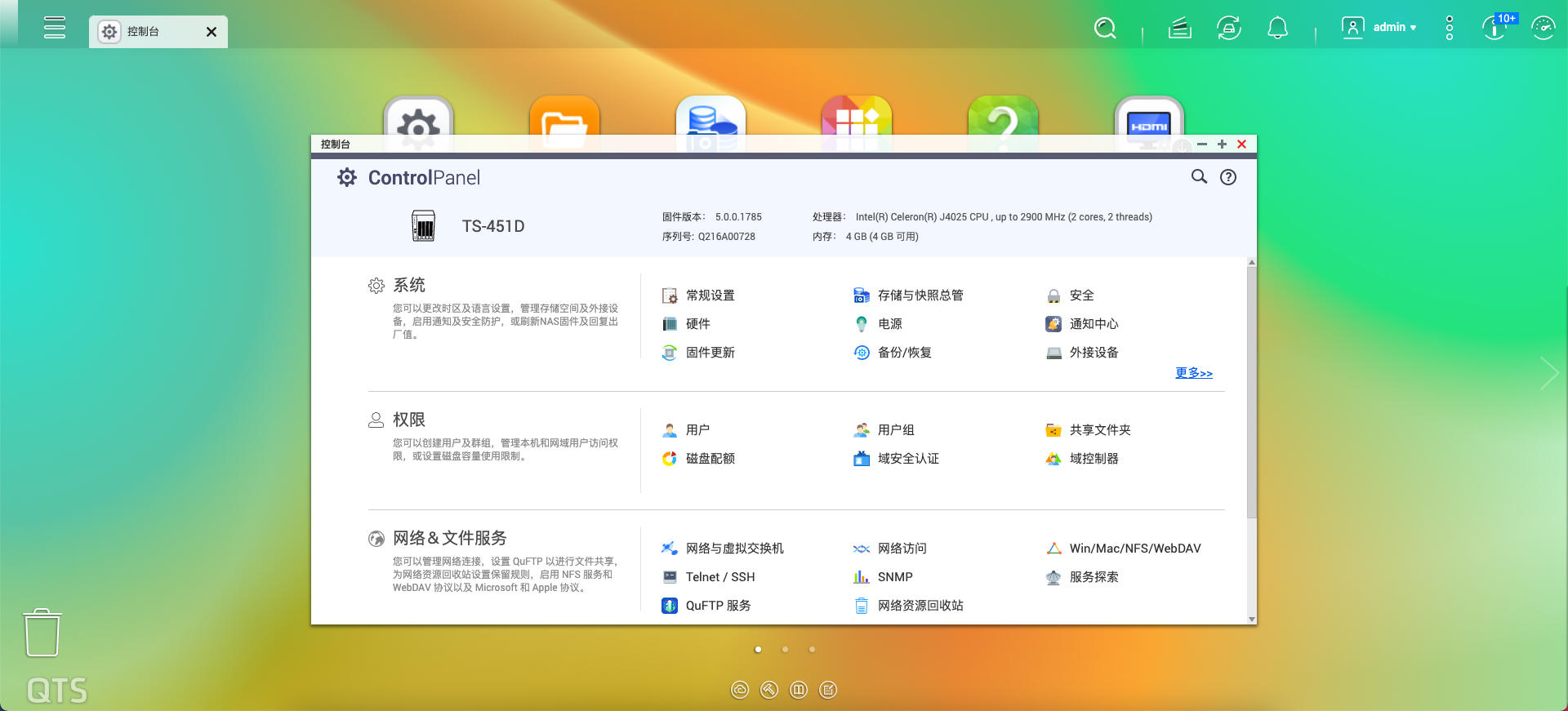Open 磁盘配额 quota settings
Viewport: 1568px width, 711px height.
pyautogui.click(x=698, y=459)
